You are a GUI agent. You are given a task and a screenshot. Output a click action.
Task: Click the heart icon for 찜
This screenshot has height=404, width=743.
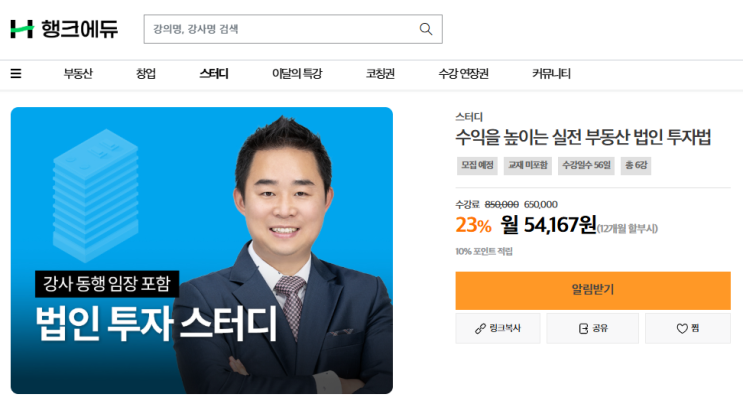pos(682,328)
